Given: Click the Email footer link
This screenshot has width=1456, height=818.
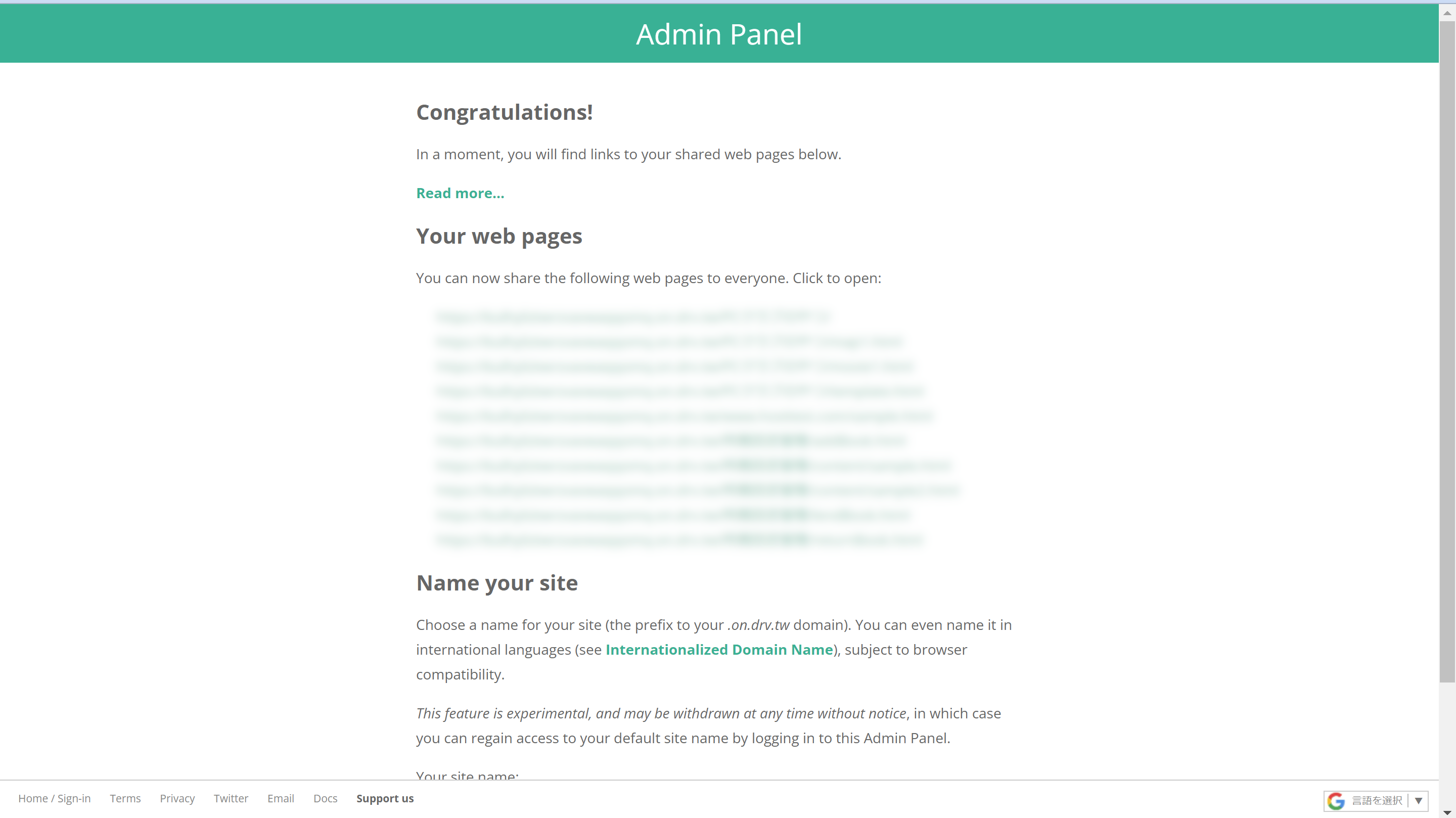Looking at the screenshot, I should click(x=281, y=798).
